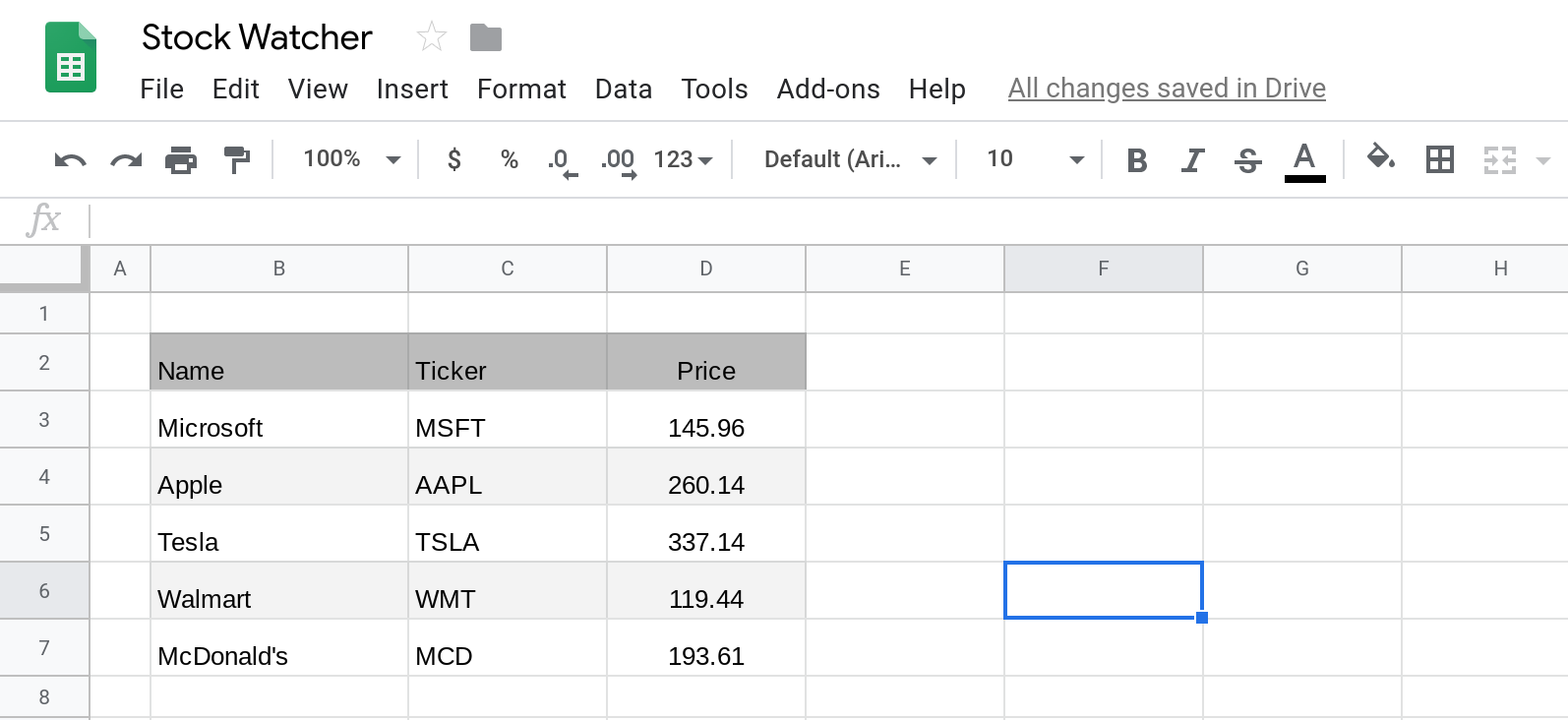
Task: Click the select-all corner box
Action: click(44, 269)
